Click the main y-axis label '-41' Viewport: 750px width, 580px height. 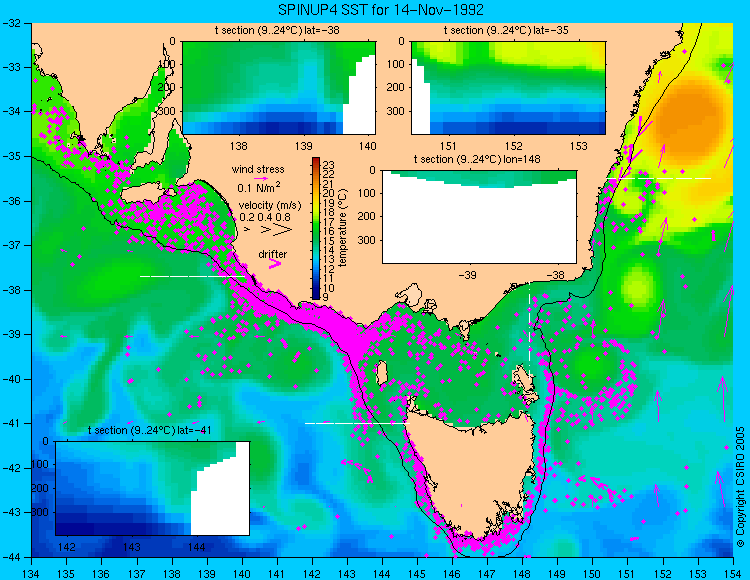click(12, 424)
